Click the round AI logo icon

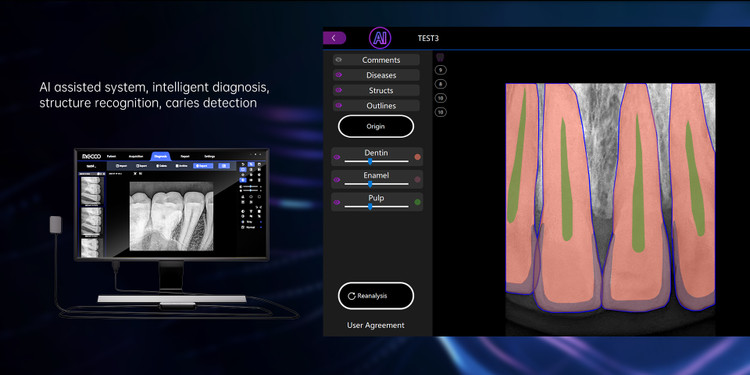coord(380,38)
